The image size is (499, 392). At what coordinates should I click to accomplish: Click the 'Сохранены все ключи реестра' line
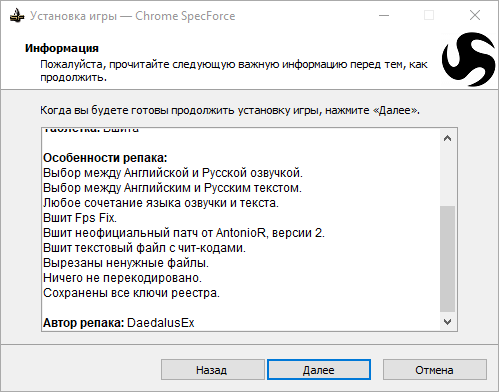[x=131, y=293]
